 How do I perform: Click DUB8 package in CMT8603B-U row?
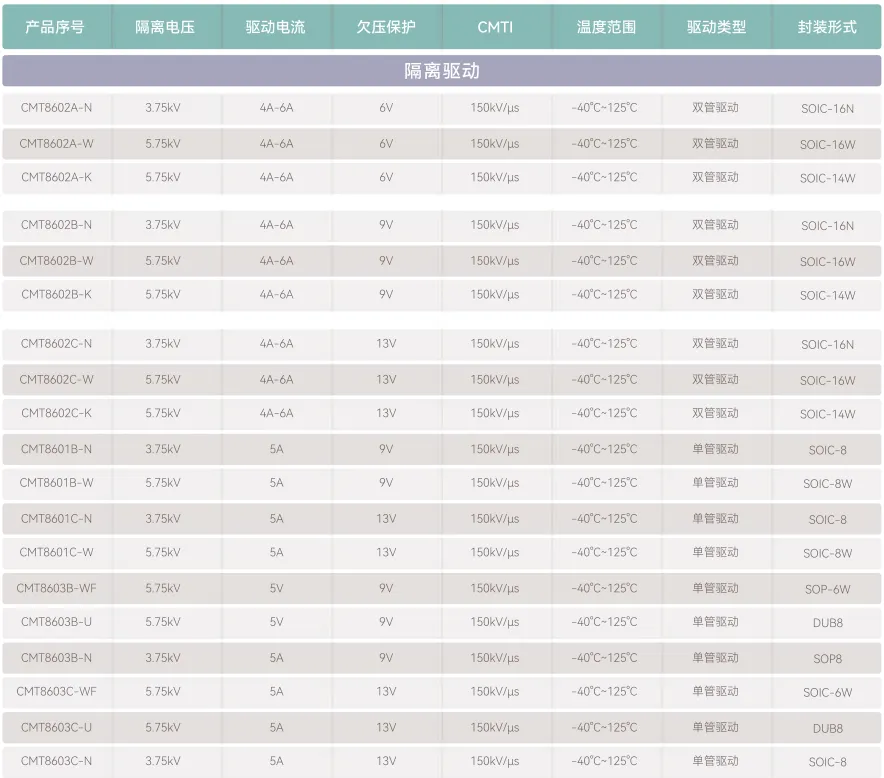[828, 623]
